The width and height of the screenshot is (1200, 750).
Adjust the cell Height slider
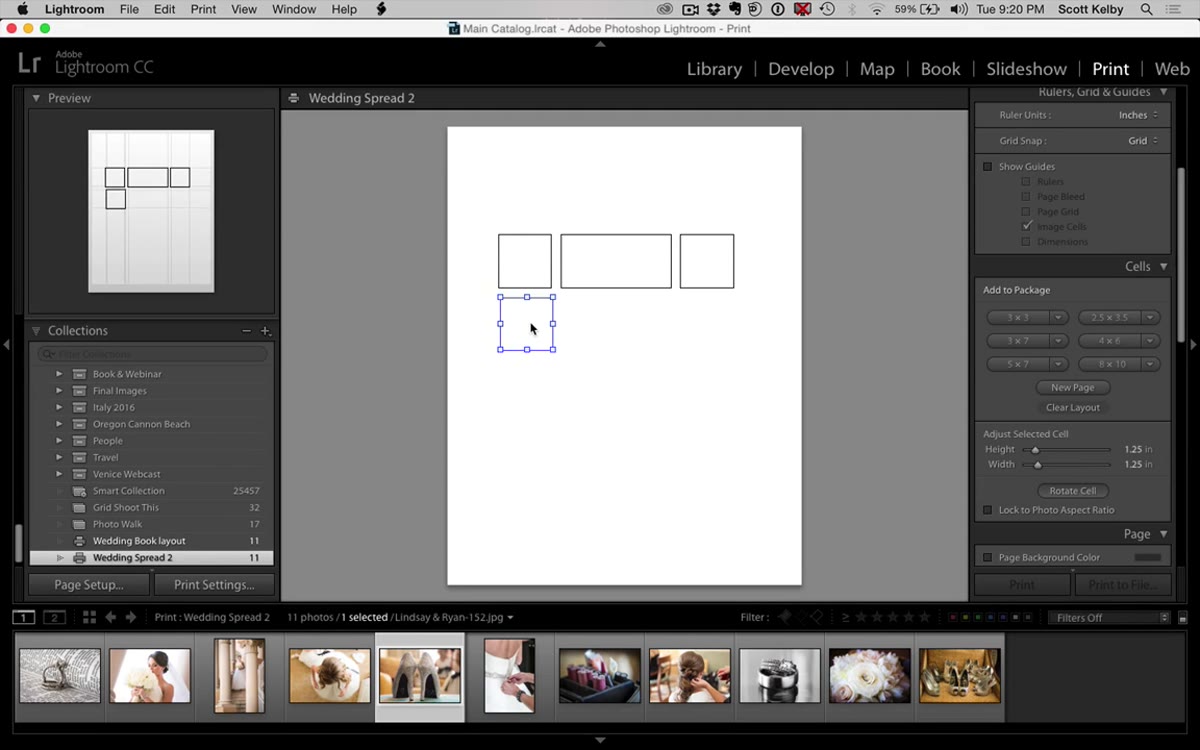point(1035,450)
